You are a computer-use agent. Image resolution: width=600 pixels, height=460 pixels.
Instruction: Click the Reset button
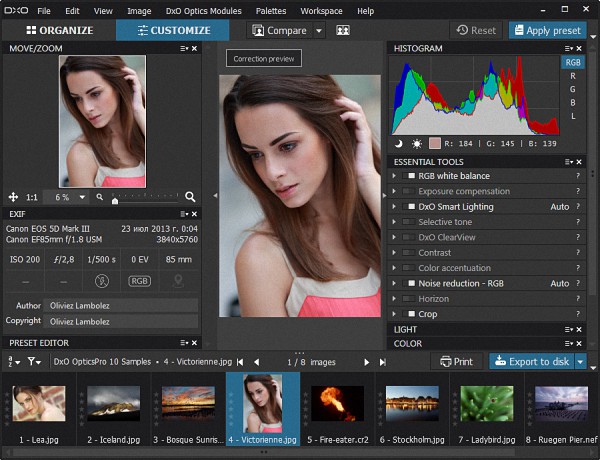point(475,30)
